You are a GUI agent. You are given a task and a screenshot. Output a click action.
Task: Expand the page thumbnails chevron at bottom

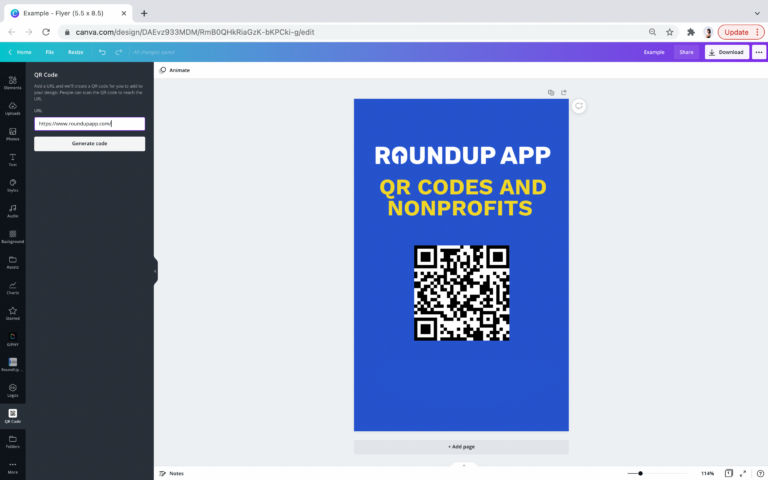[464, 465]
